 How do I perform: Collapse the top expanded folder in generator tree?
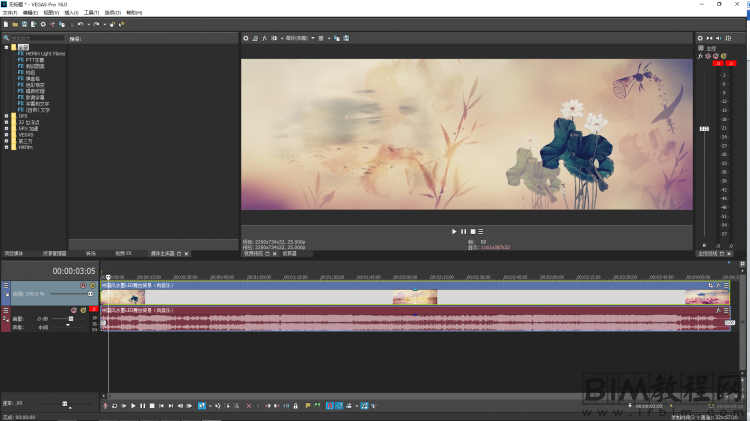tap(6, 47)
